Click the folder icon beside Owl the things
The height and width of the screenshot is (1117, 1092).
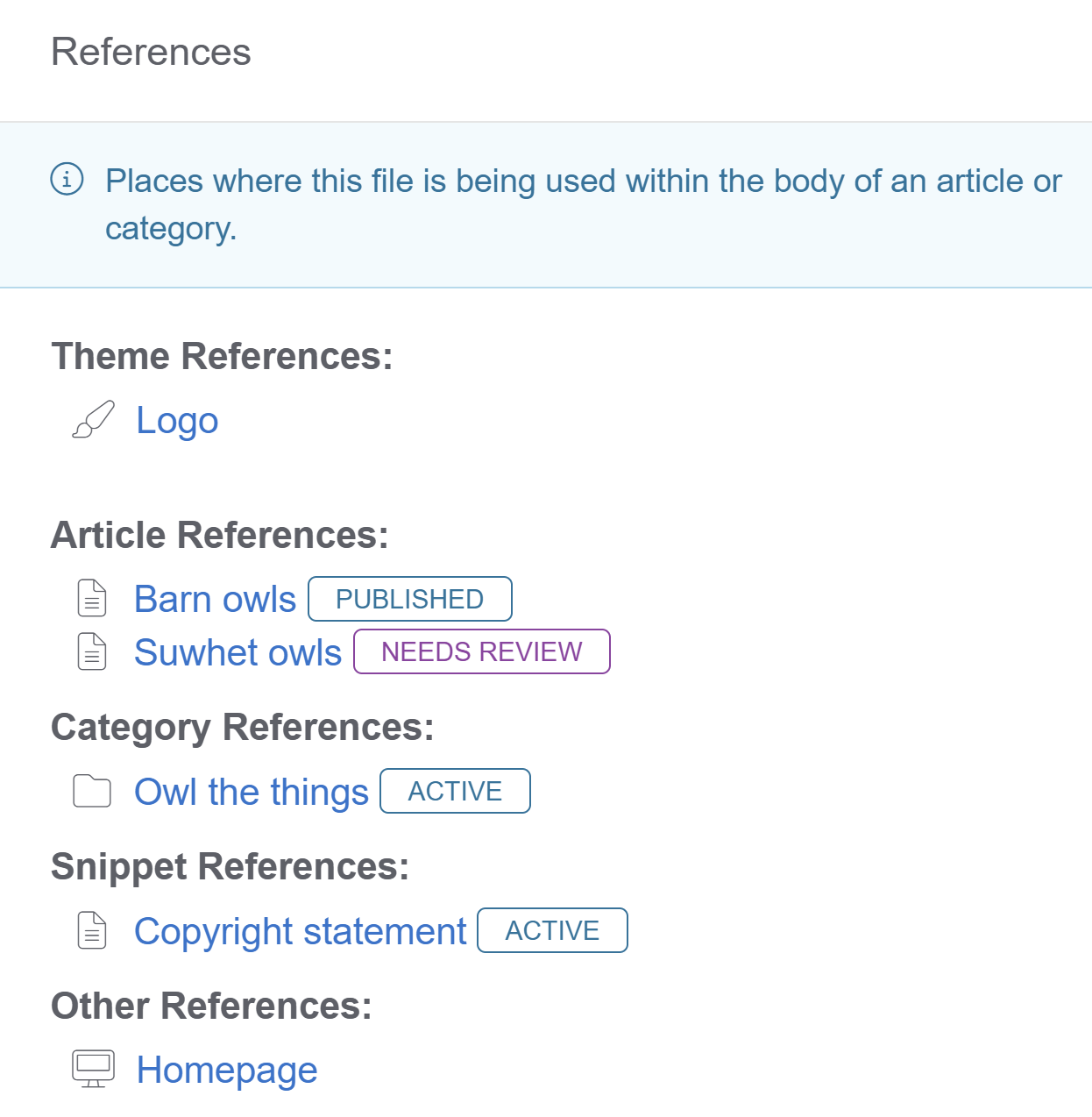pyautogui.click(x=92, y=791)
